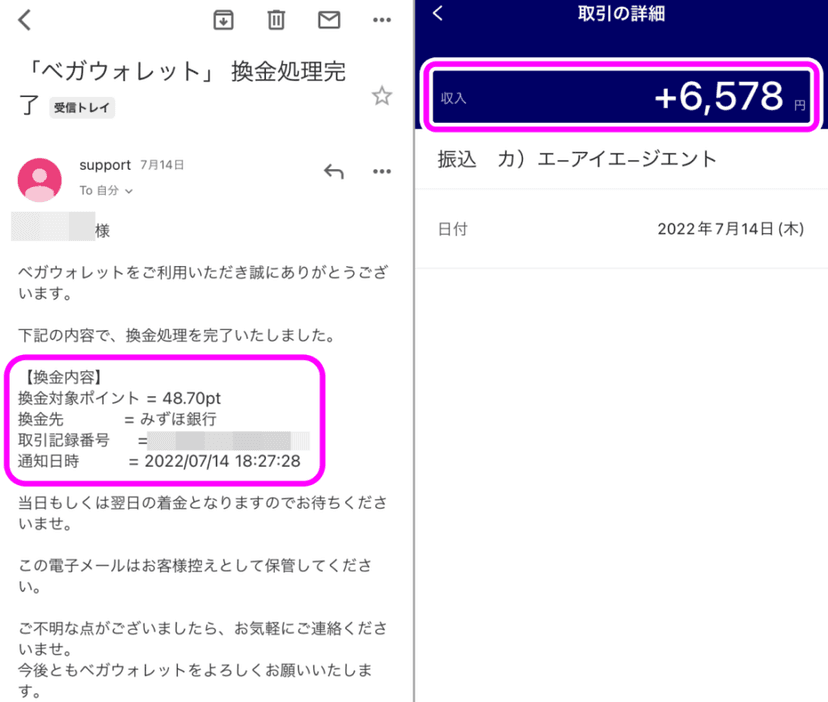Tap the +6,578 income amount
The width and height of the screenshot is (828, 702).
pos(719,96)
